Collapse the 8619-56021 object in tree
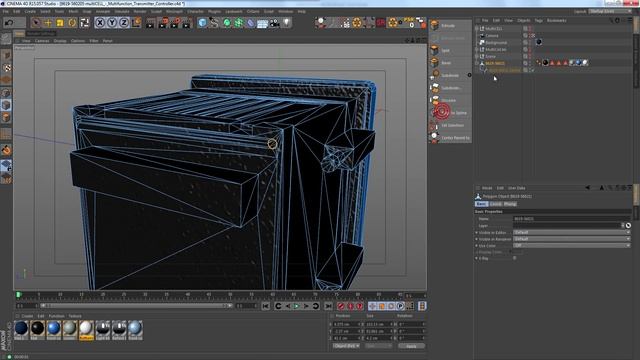640x360 pixels. click(477, 63)
